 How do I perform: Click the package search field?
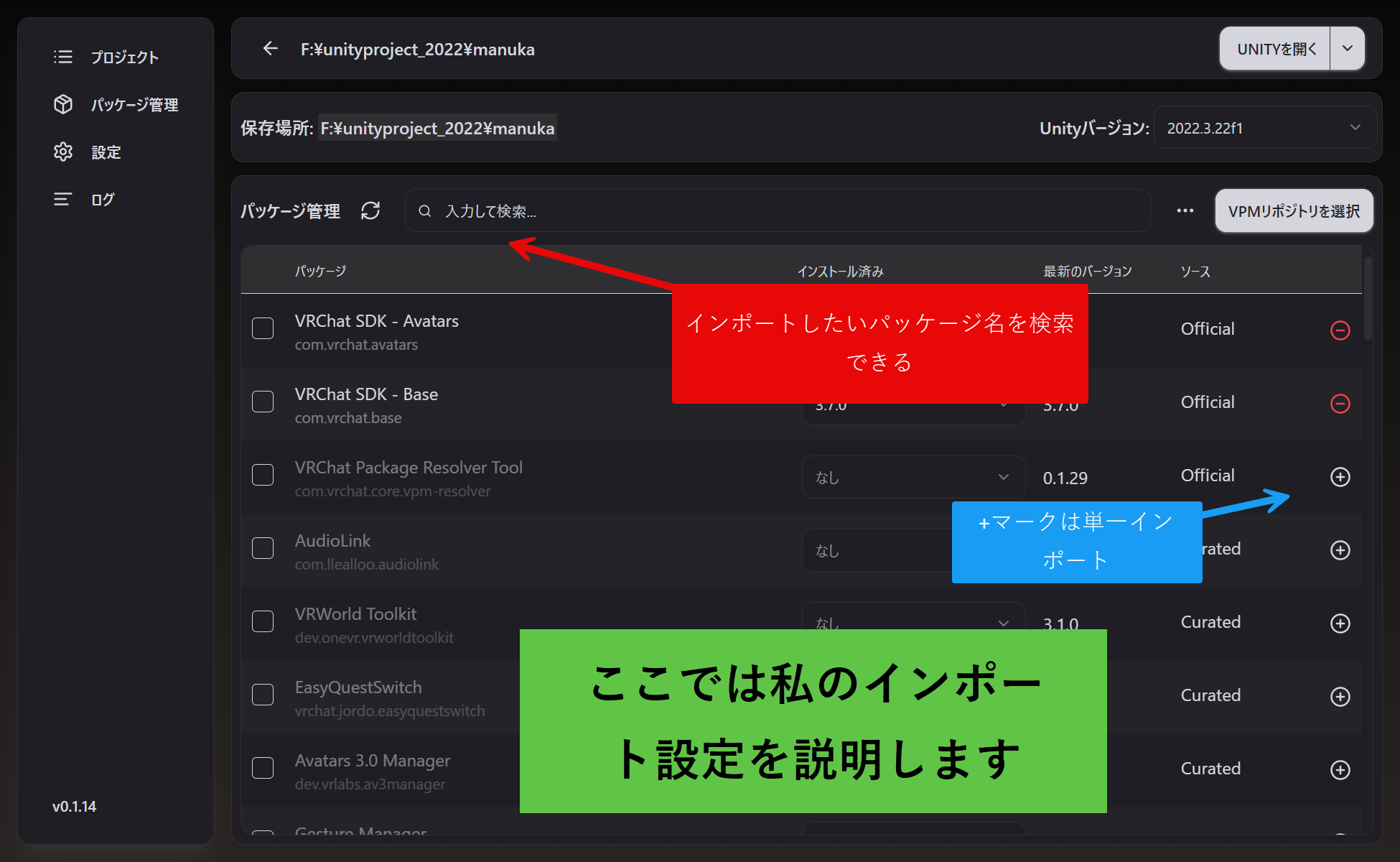(x=778, y=210)
